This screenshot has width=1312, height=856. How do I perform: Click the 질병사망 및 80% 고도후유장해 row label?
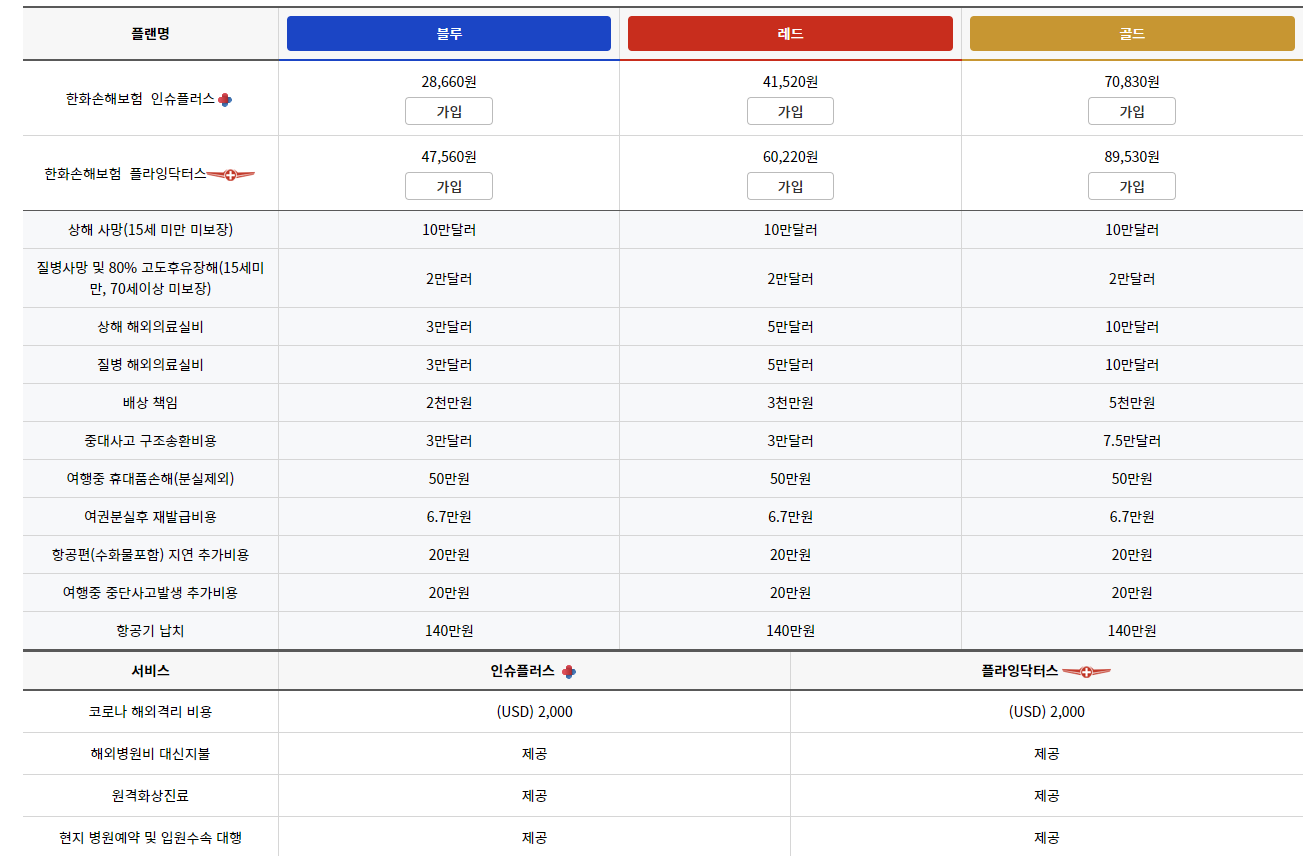pyautogui.click(x=150, y=278)
